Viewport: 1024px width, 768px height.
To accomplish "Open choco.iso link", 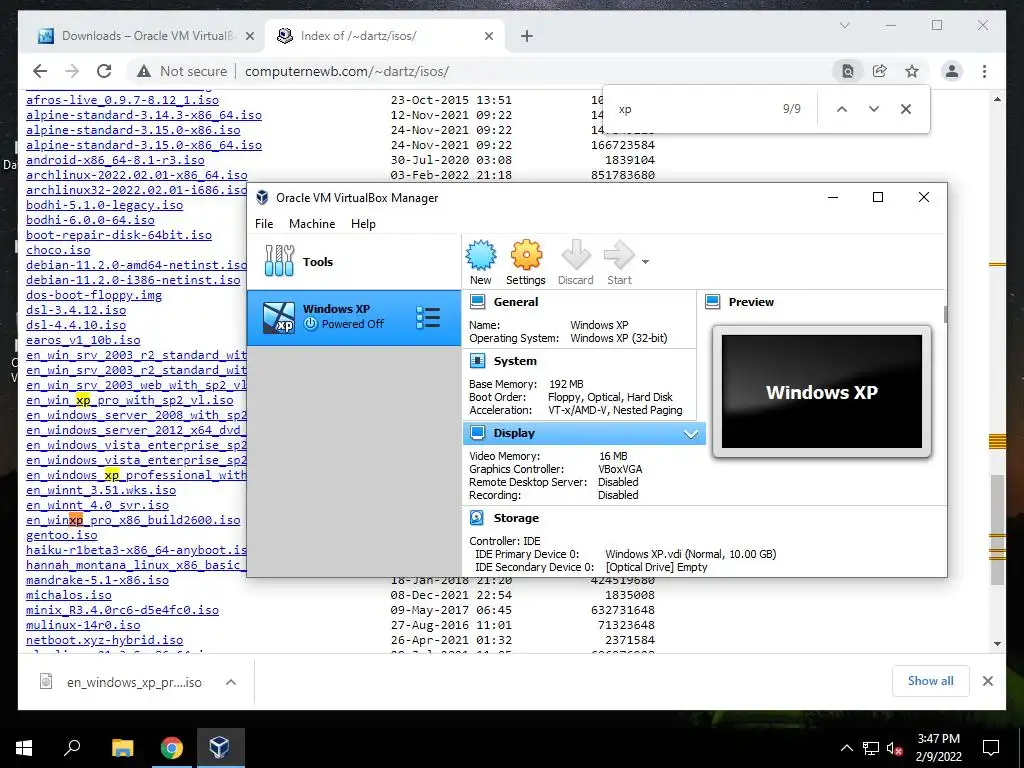I will point(58,250).
